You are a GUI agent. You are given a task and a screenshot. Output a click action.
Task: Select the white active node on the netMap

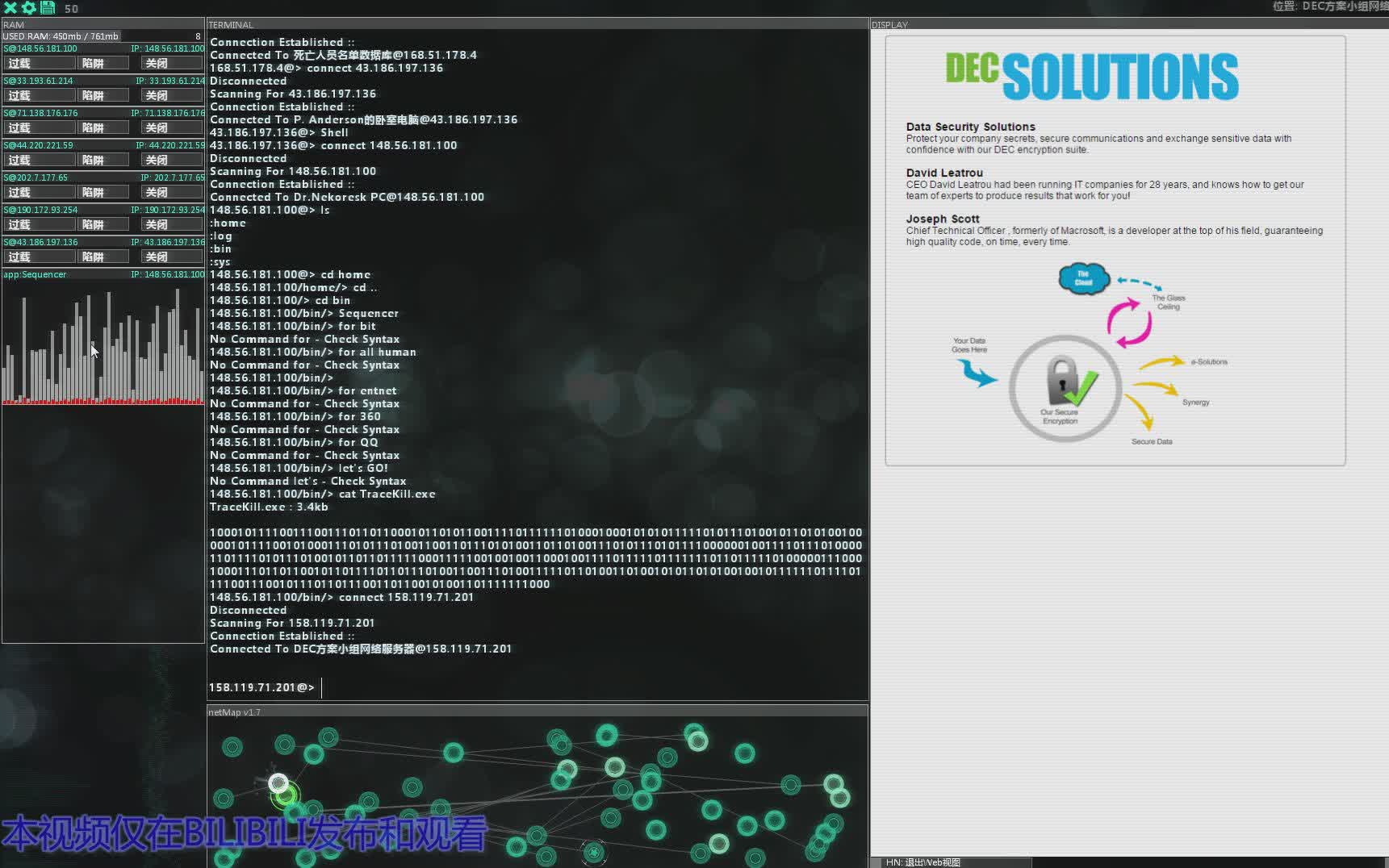coord(279,782)
